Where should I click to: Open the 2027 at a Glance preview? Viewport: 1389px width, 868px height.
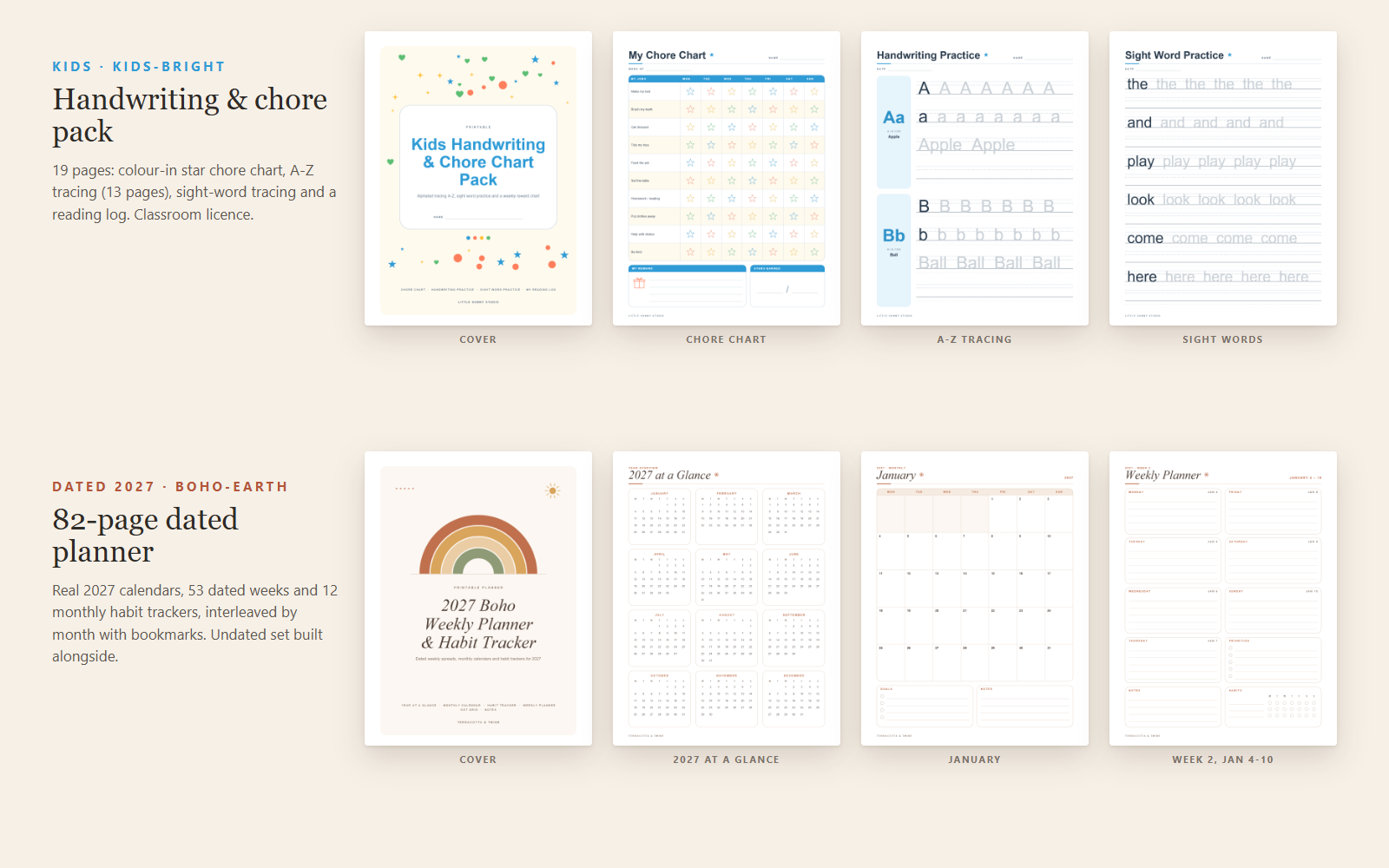point(727,599)
